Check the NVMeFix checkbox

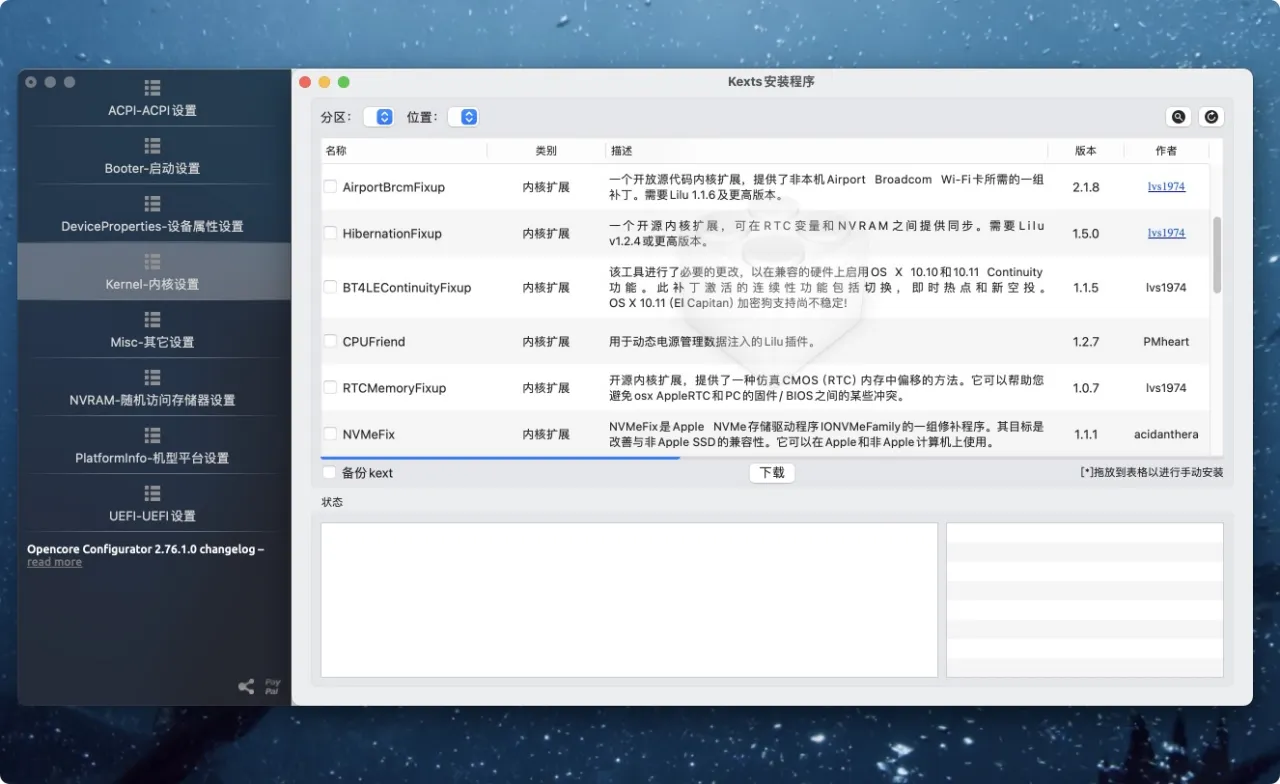click(330, 434)
